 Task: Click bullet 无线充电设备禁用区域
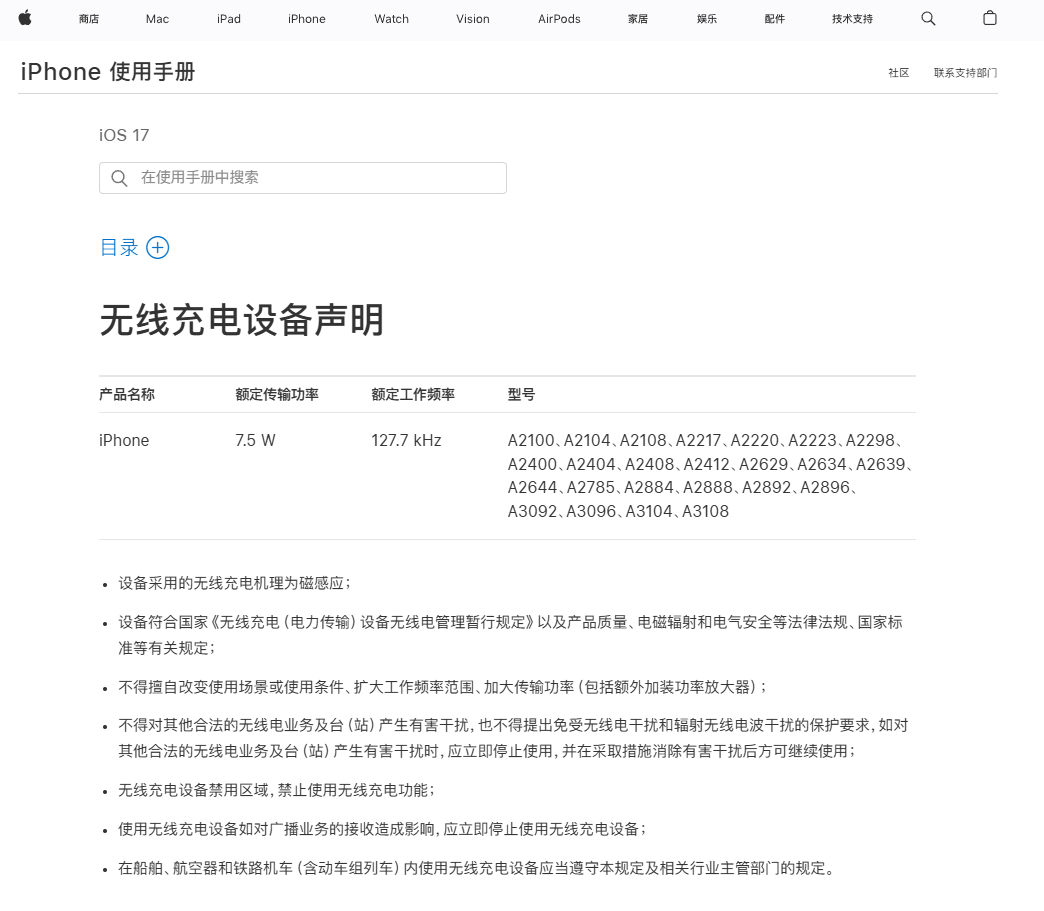click(276, 790)
